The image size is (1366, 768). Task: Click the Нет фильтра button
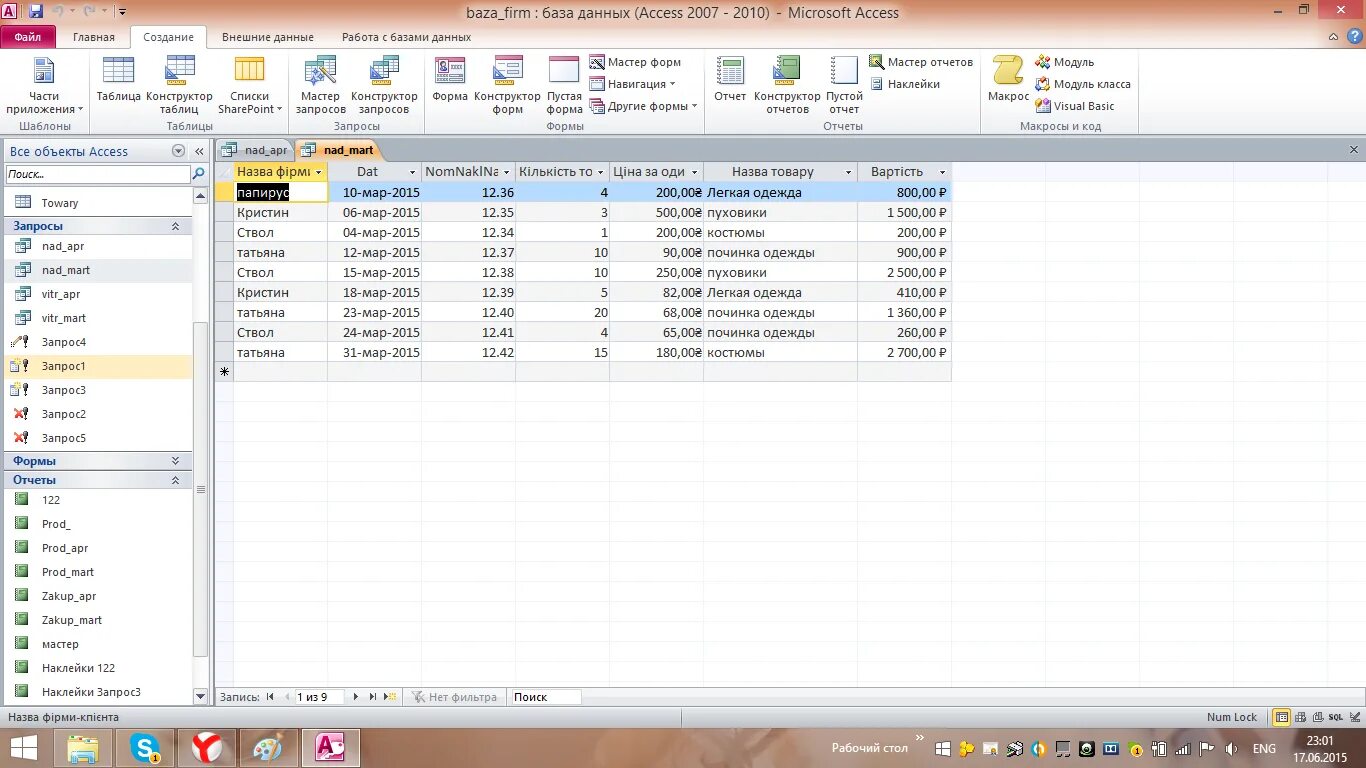click(455, 696)
